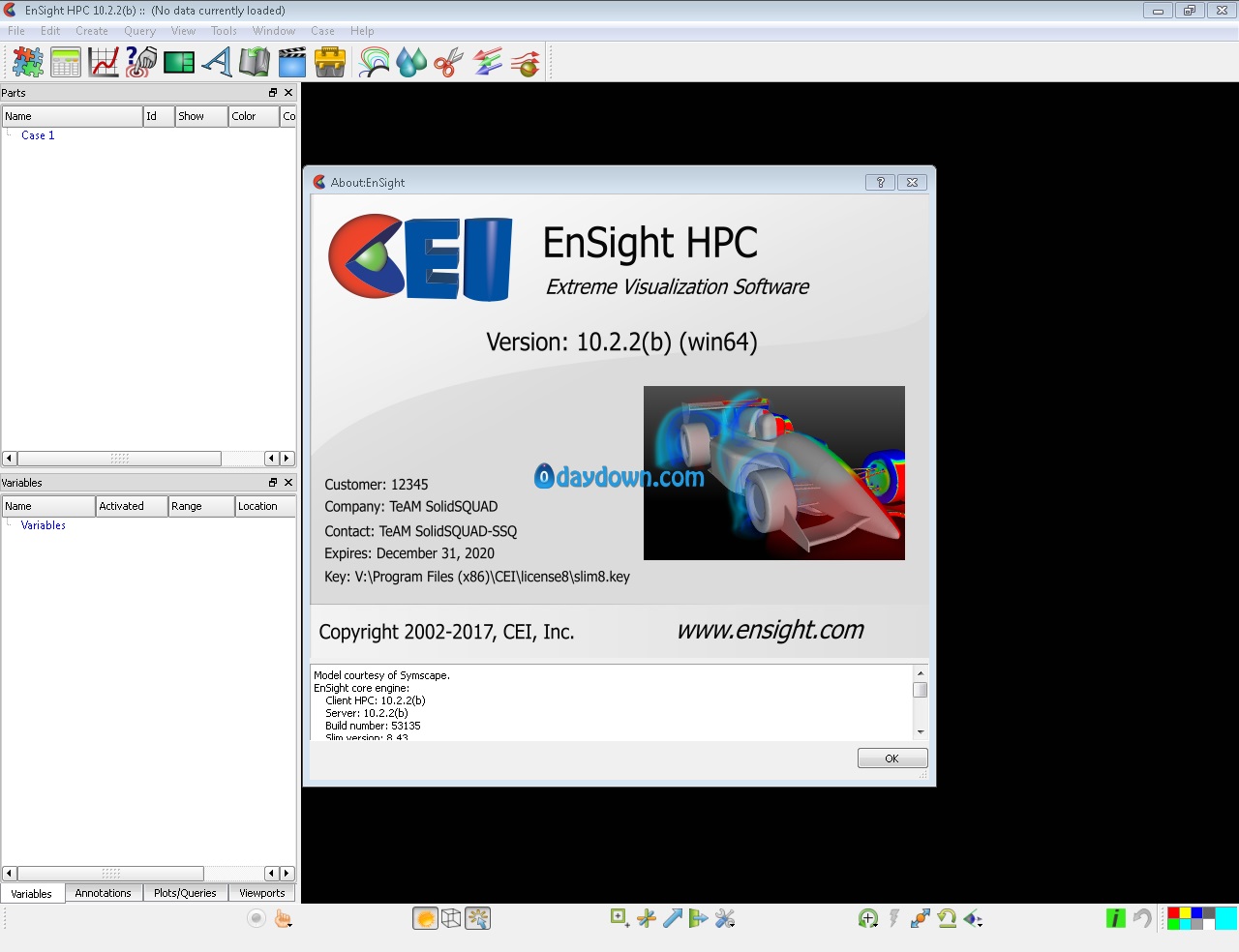Click the gray undo arrow icon

click(1143, 918)
